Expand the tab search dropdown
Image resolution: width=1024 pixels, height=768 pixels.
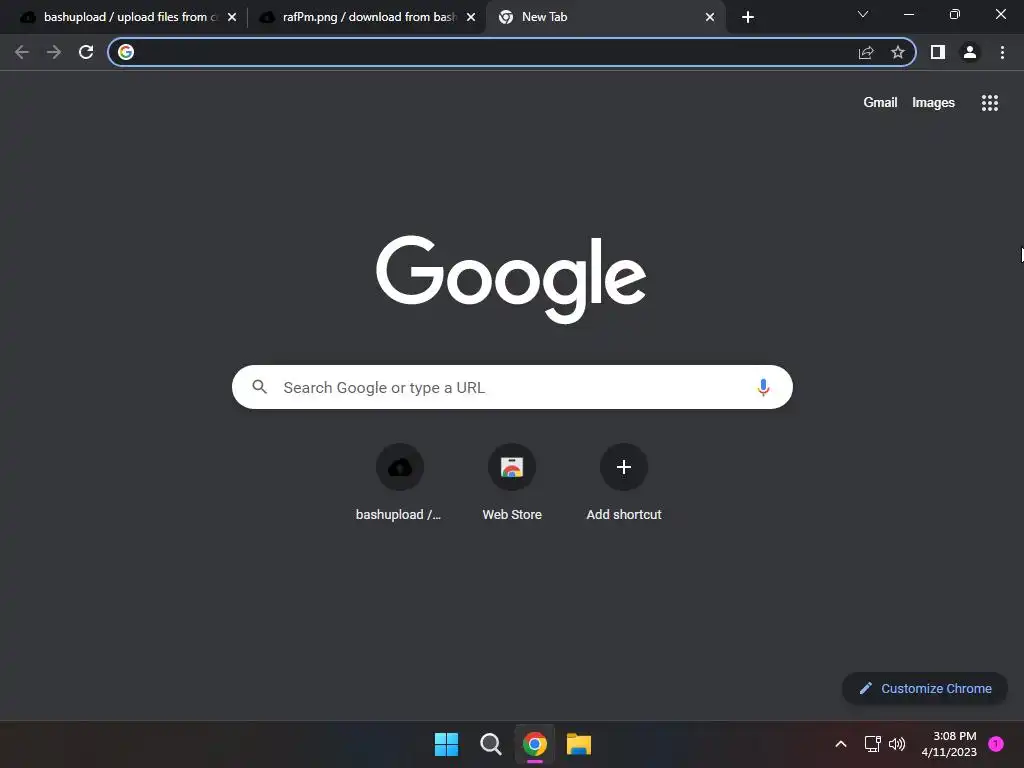click(863, 14)
